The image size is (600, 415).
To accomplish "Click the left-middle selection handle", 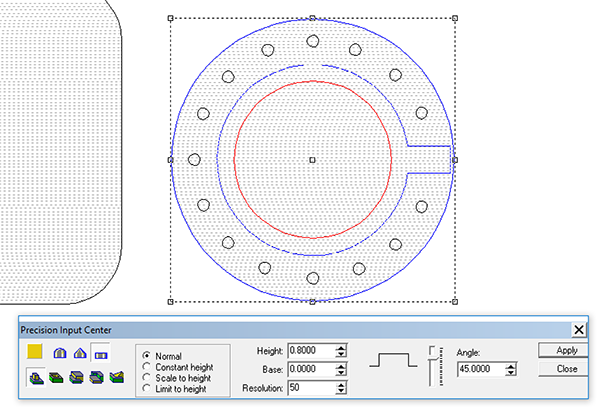I will pyautogui.click(x=170, y=160).
